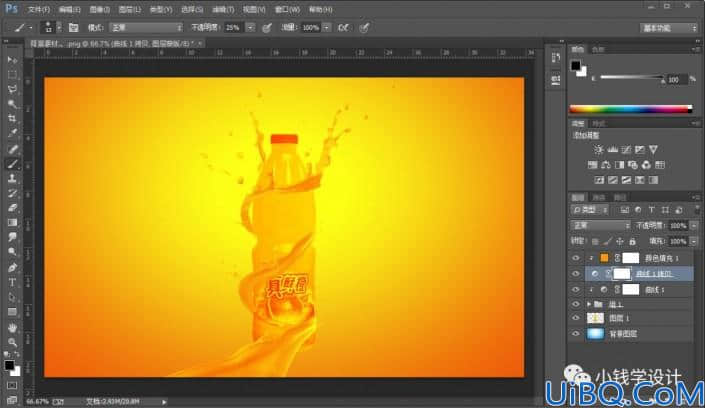Select the Rectangular Marquee tool

click(x=12, y=75)
